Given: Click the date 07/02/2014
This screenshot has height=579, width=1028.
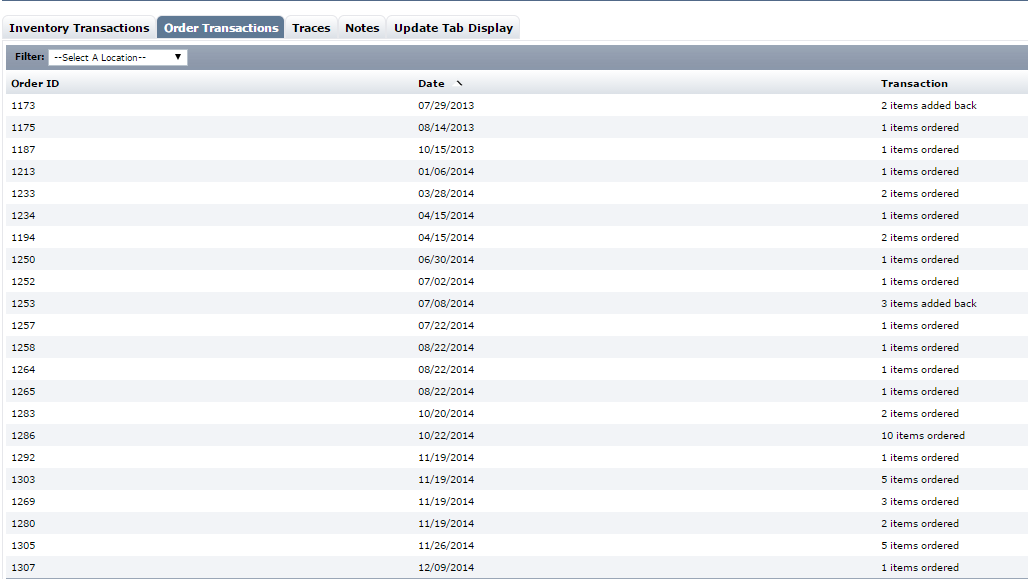Looking at the screenshot, I should [x=446, y=281].
